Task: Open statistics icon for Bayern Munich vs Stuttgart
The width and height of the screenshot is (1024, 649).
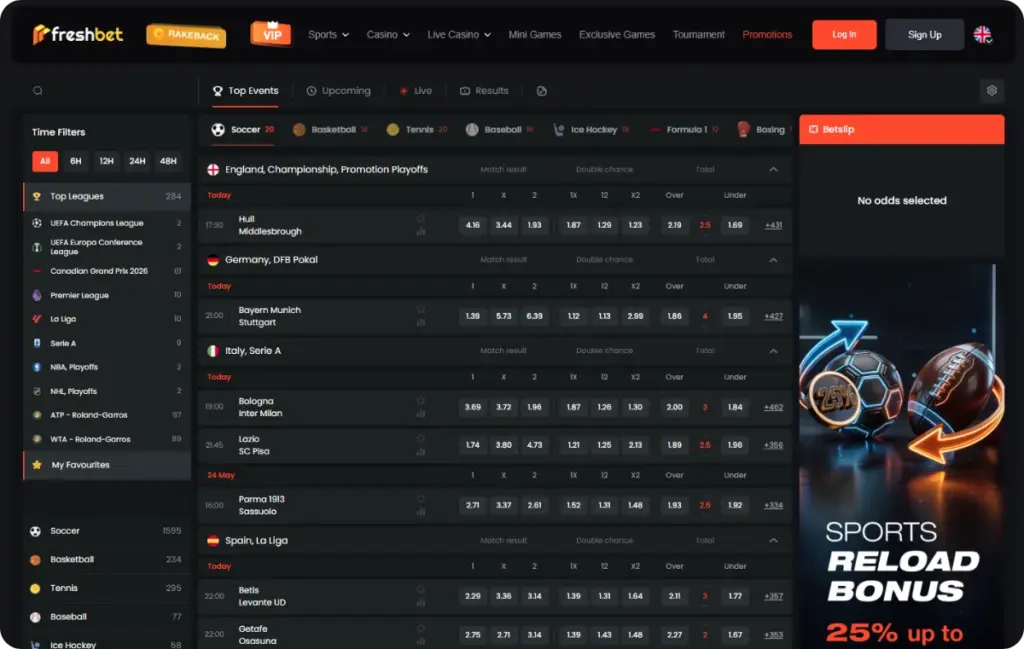Action: point(421,322)
